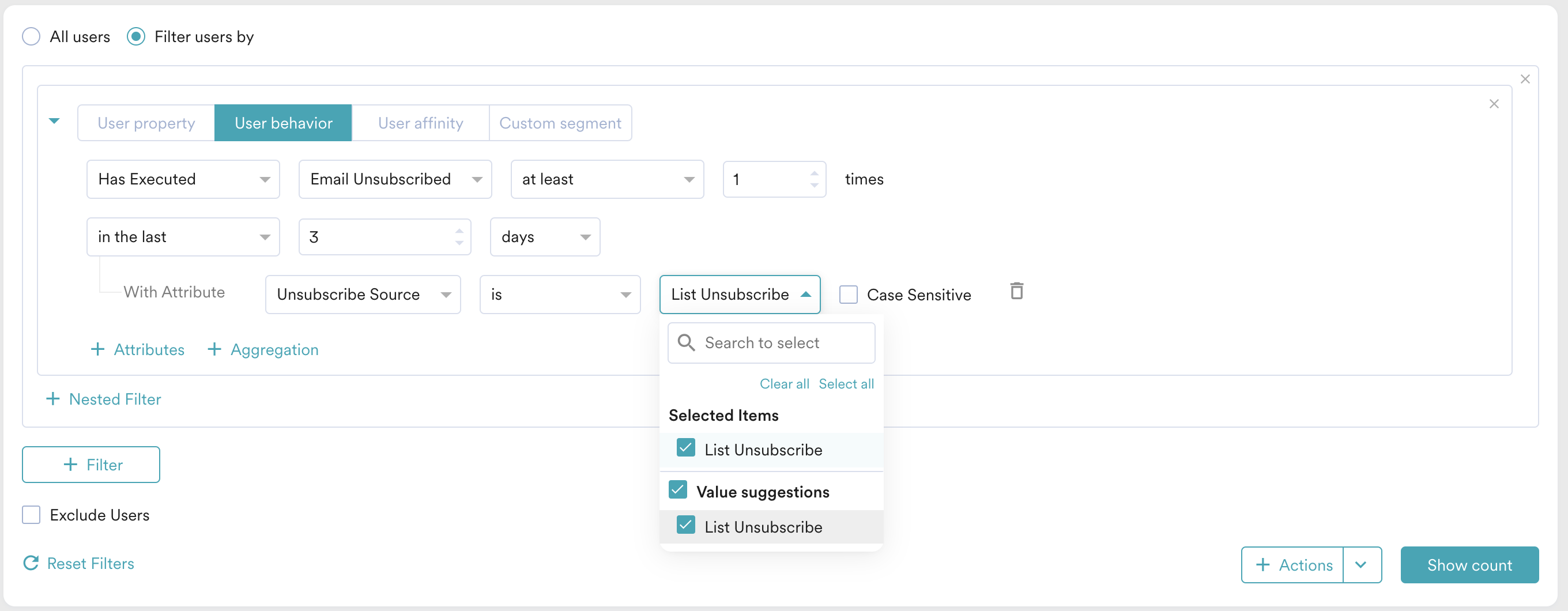1568x611 pixels.
Task: Check the Exclude Users checkbox
Action: pyautogui.click(x=31, y=515)
